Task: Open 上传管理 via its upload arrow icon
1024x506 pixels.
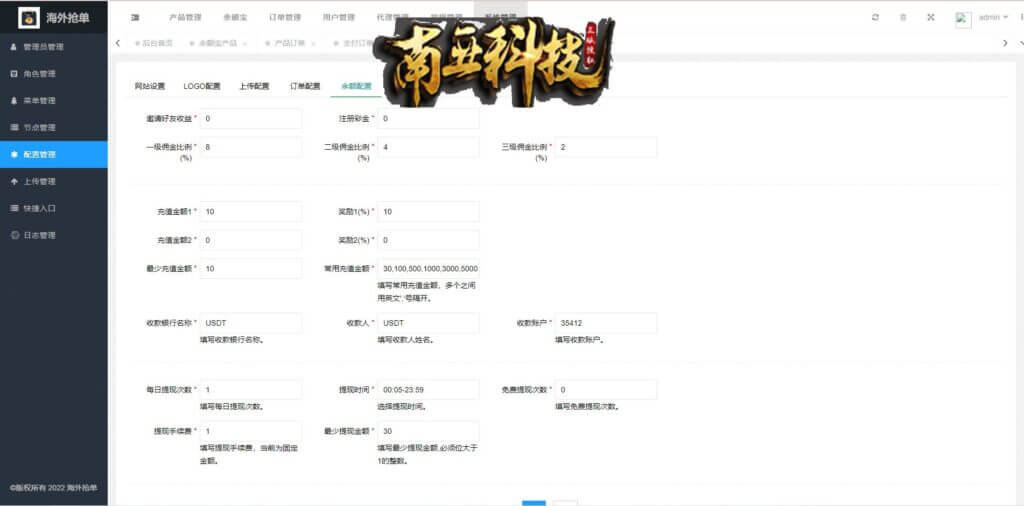Action: click(x=14, y=182)
